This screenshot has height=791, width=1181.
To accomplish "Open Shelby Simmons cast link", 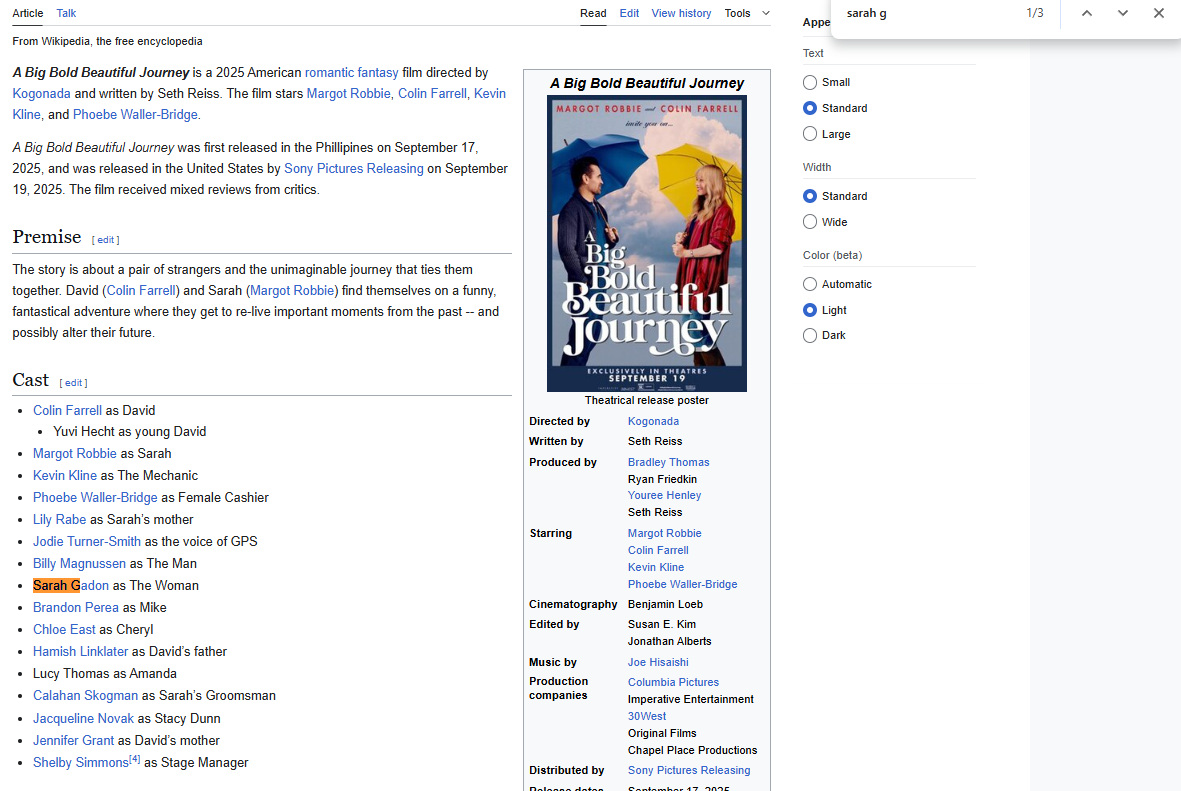I will click(81, 762).
